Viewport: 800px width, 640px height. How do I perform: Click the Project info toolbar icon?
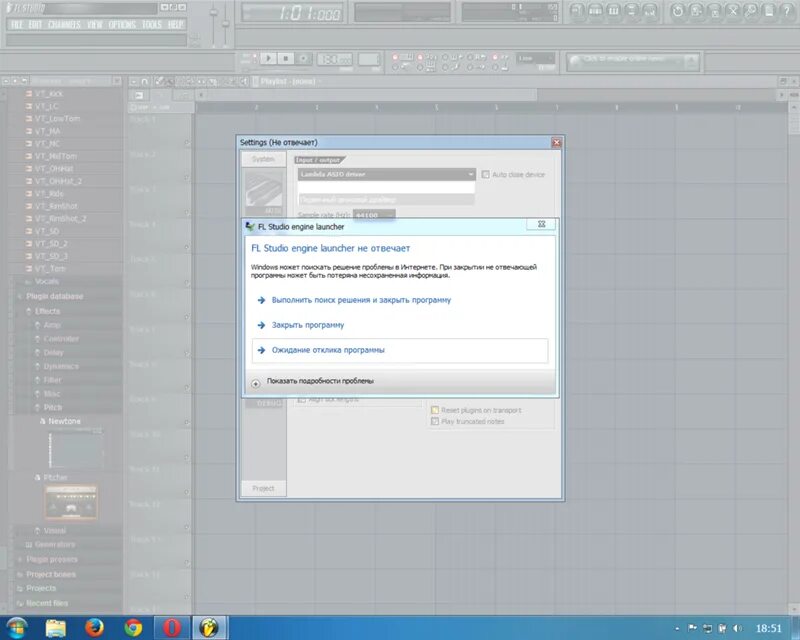[x=769, y=11]
